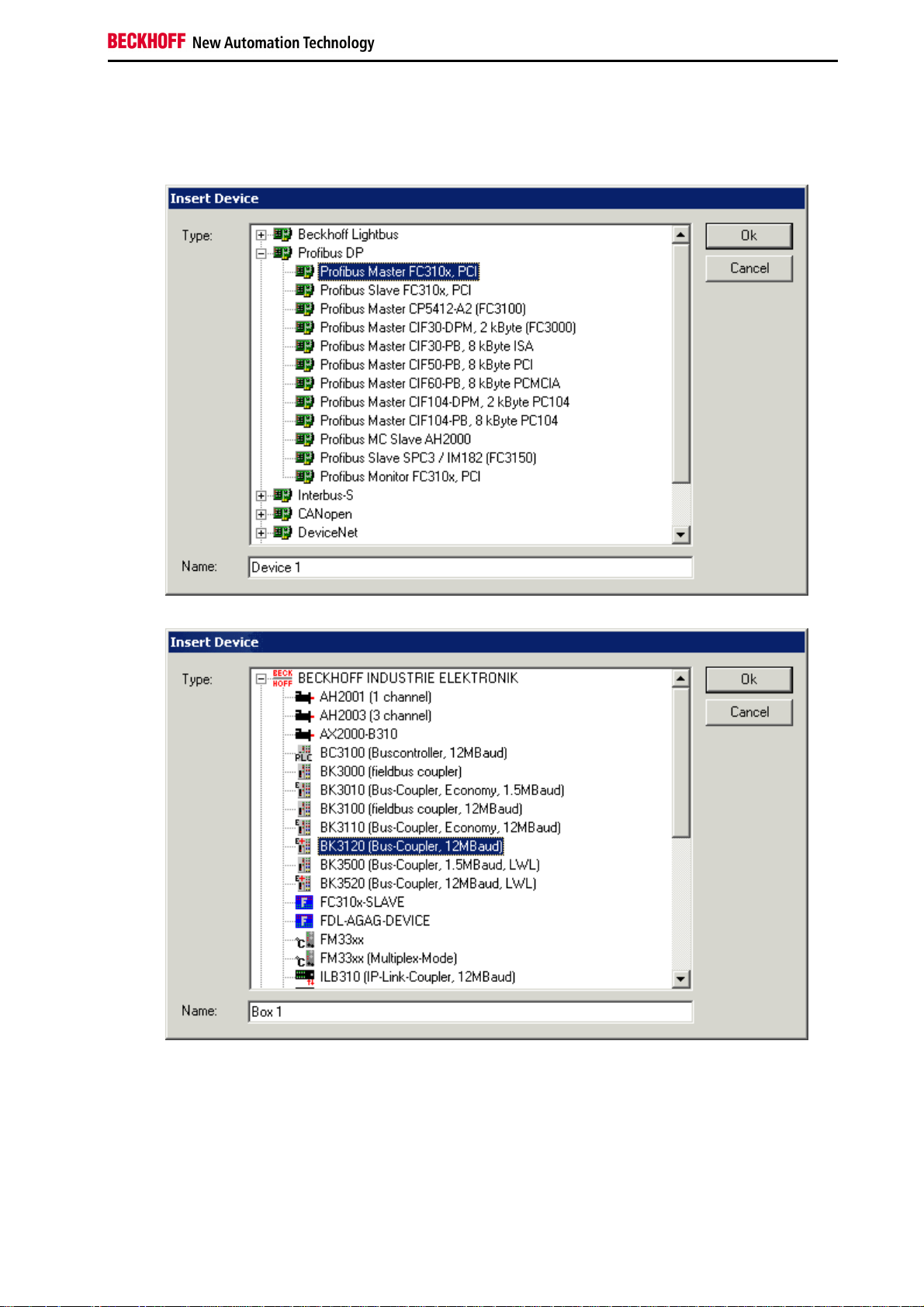
Task: Click the Interbus-S category icon
Action: (282, 495)
